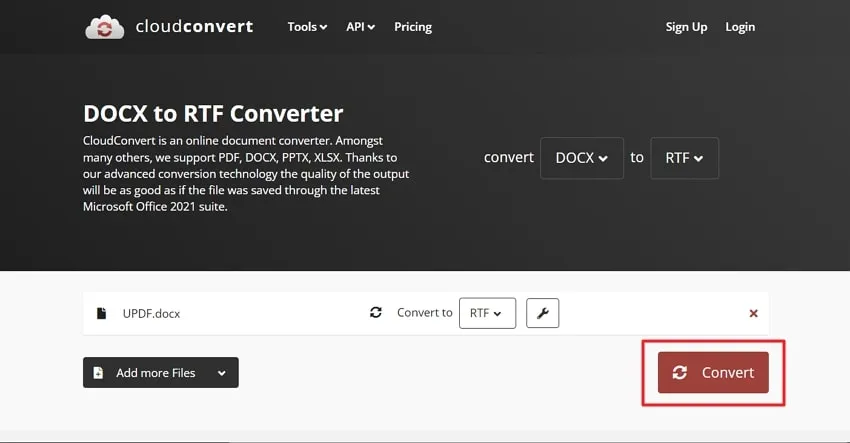Click the circular arrows icon on the Convert button

click(x=680, y=373)
